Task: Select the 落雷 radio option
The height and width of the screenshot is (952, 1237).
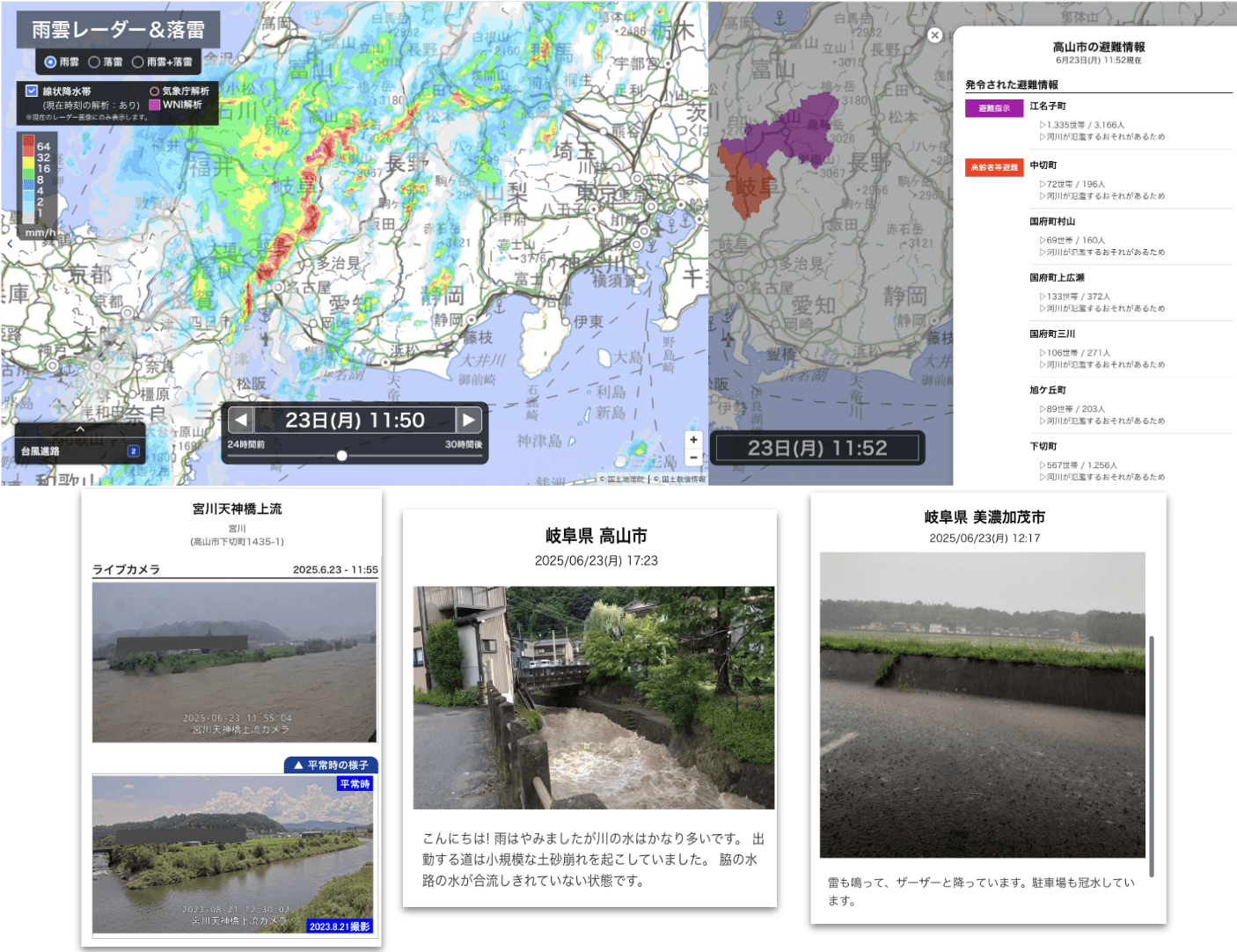Action: [x=94, y=62]
